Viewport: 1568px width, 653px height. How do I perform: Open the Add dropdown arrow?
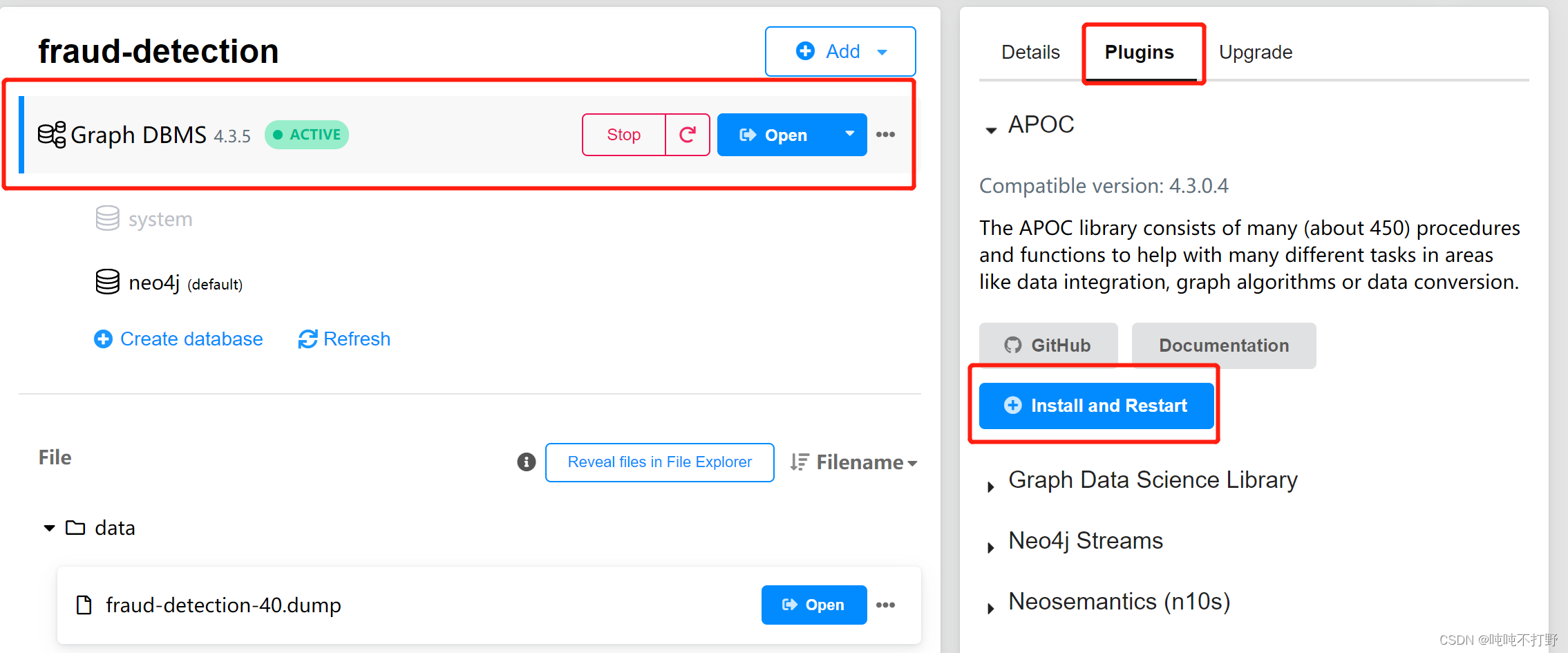pos(882,52)
